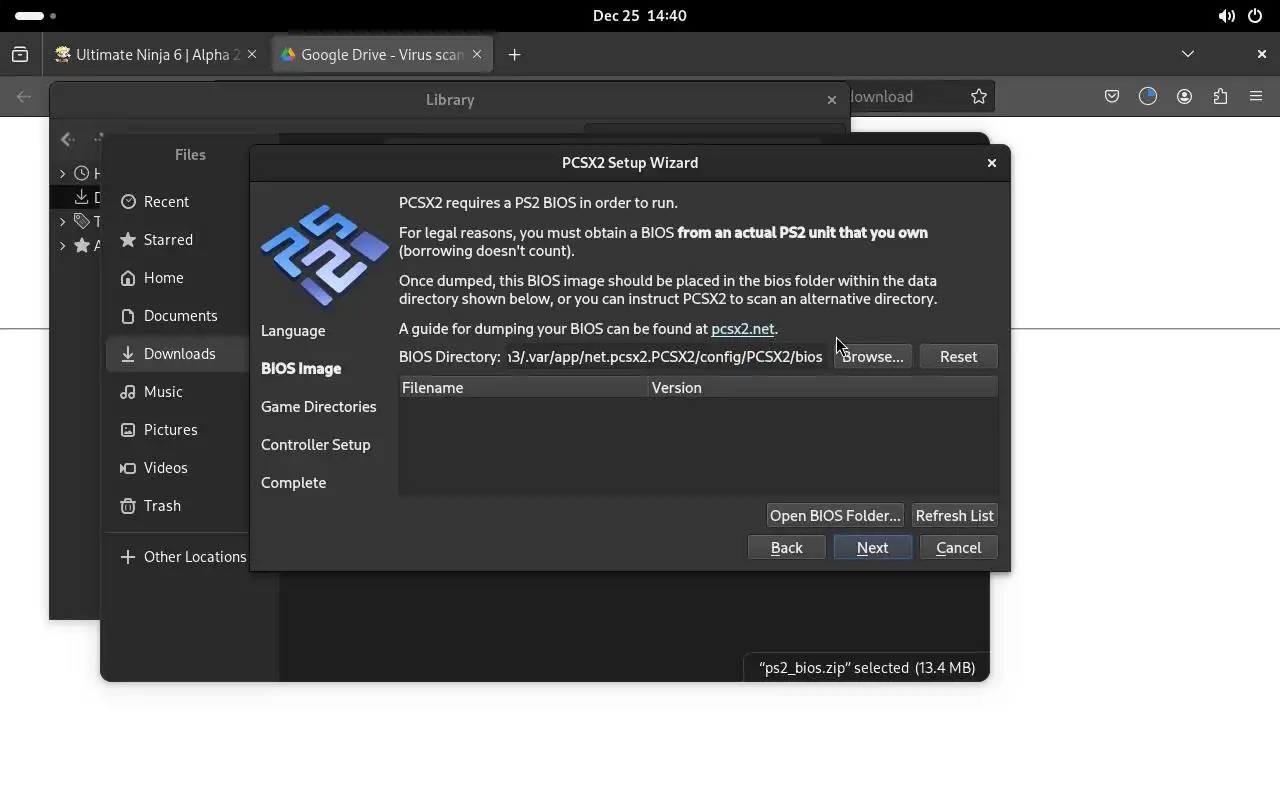Click Browse for BIOS directory
The height and width of the screenshot is (800, 1280).
pos(872,357)
